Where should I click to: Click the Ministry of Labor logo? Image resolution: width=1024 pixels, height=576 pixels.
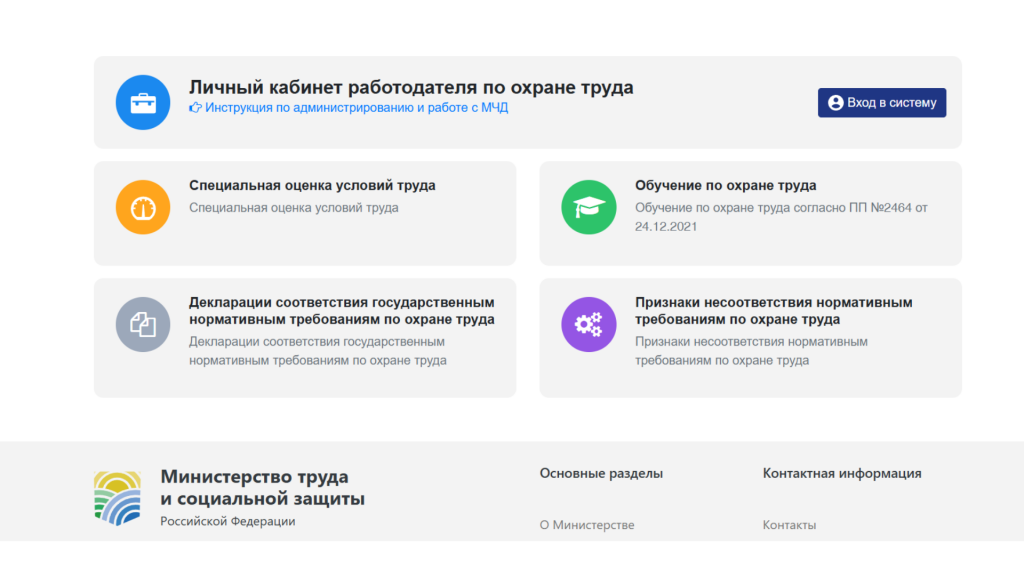(x=118, y=498)
